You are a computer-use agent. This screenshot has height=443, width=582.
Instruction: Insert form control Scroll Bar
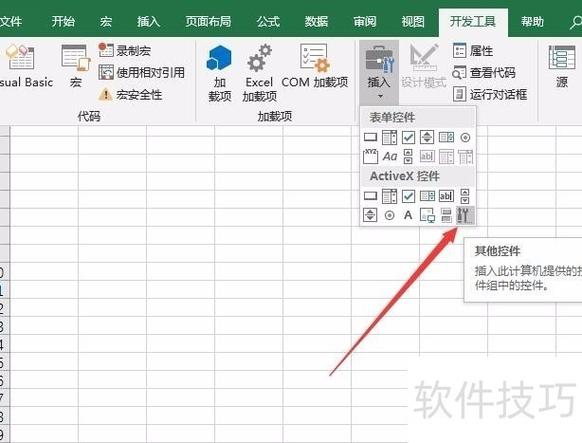tap(408, 157)
